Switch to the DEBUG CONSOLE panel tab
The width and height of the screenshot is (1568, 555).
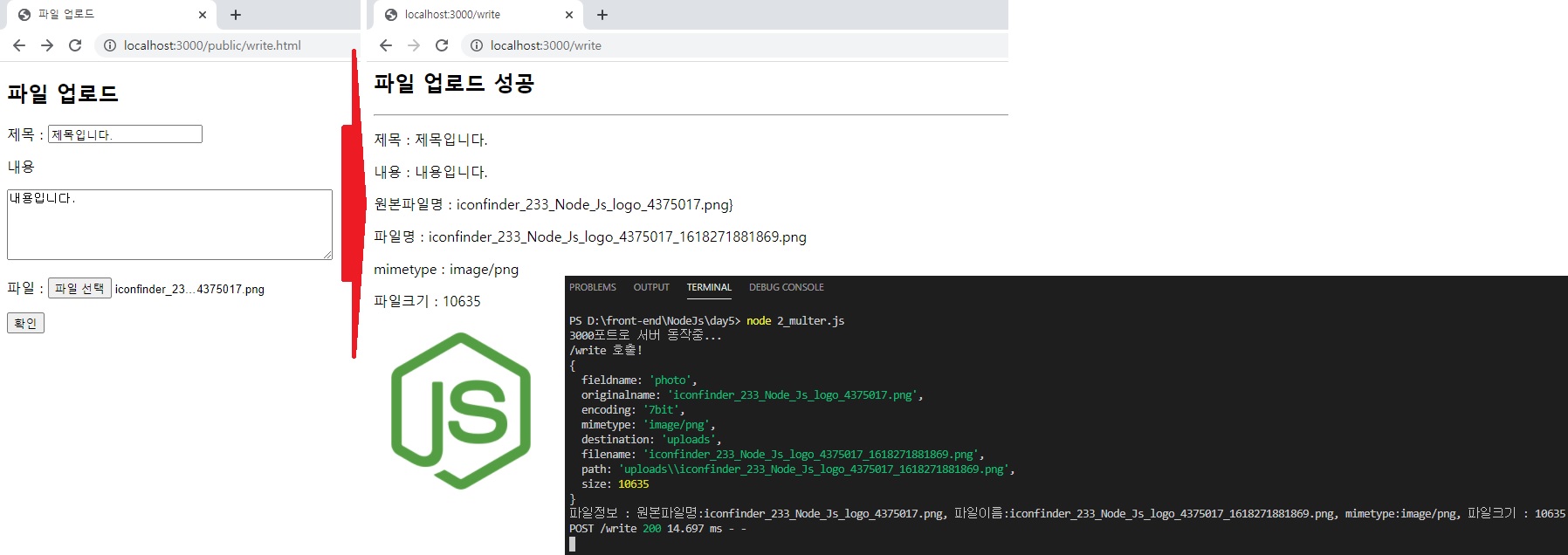[787, 287]
